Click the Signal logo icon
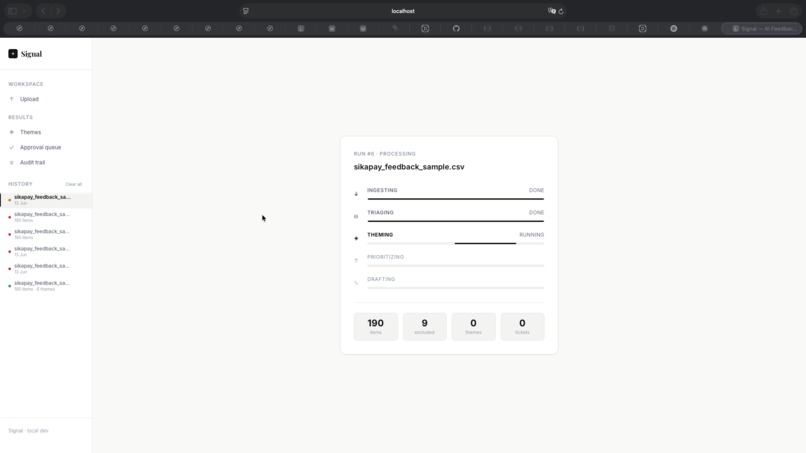 [x=13, y=53]
